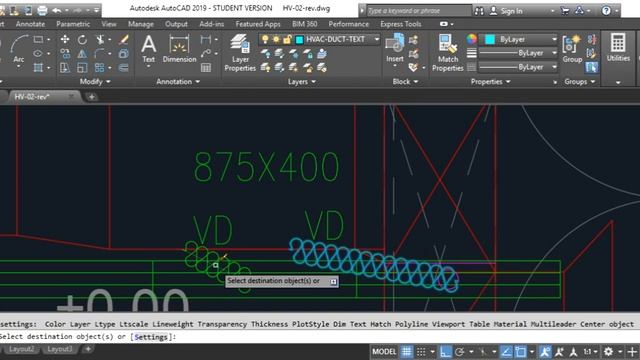Screen dimensions: 640x360
Task: Select the Rectangular Array tool
Action: [99, 67]
